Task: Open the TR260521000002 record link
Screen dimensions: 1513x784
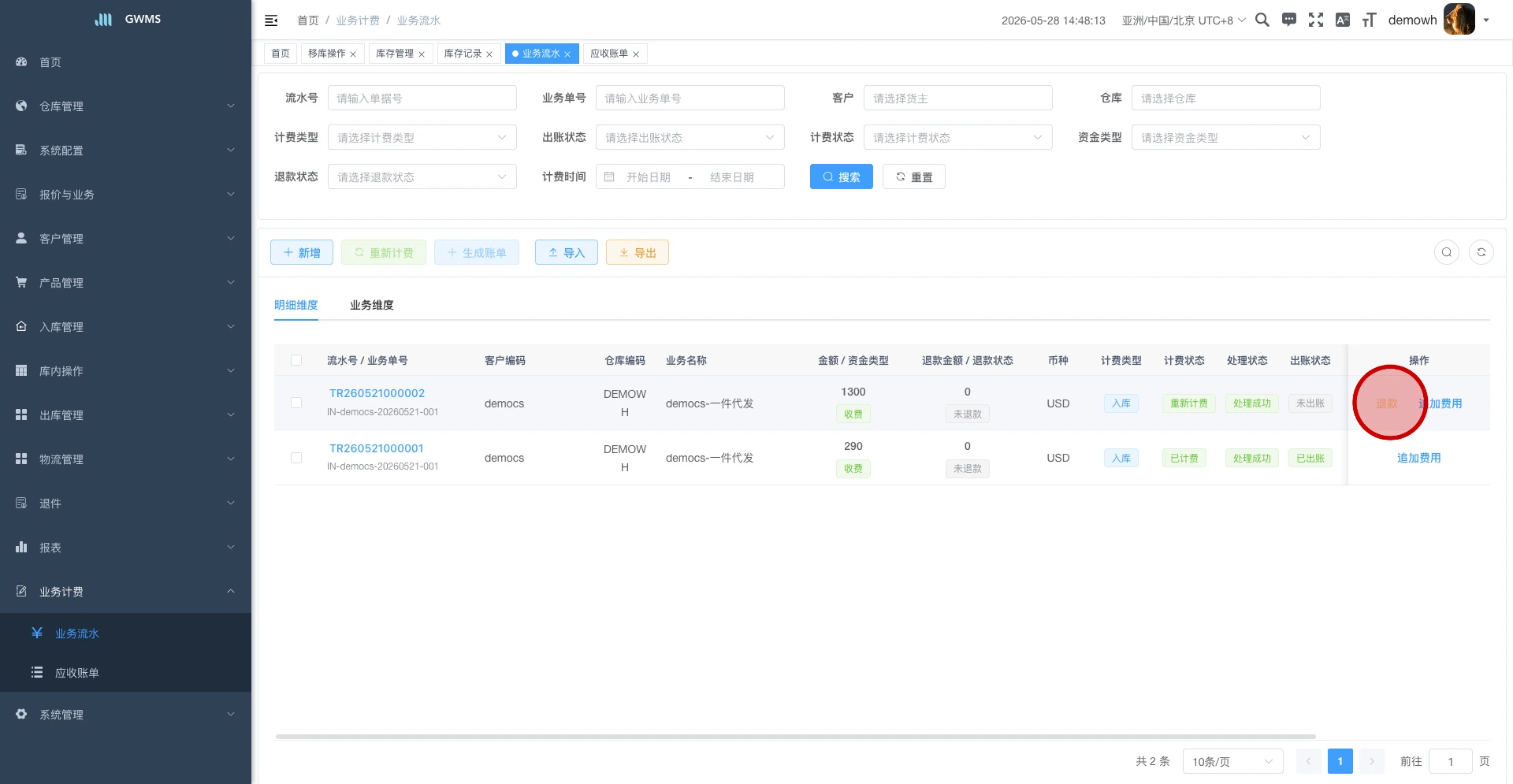Action: (x=377, y=393)
